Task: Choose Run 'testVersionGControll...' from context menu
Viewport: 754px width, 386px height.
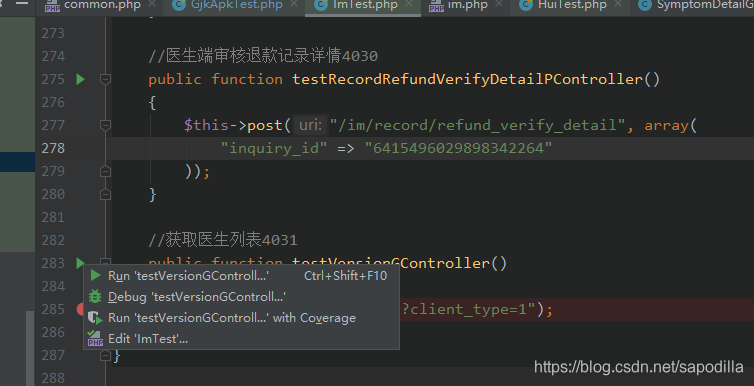Action: click(241, 276)
